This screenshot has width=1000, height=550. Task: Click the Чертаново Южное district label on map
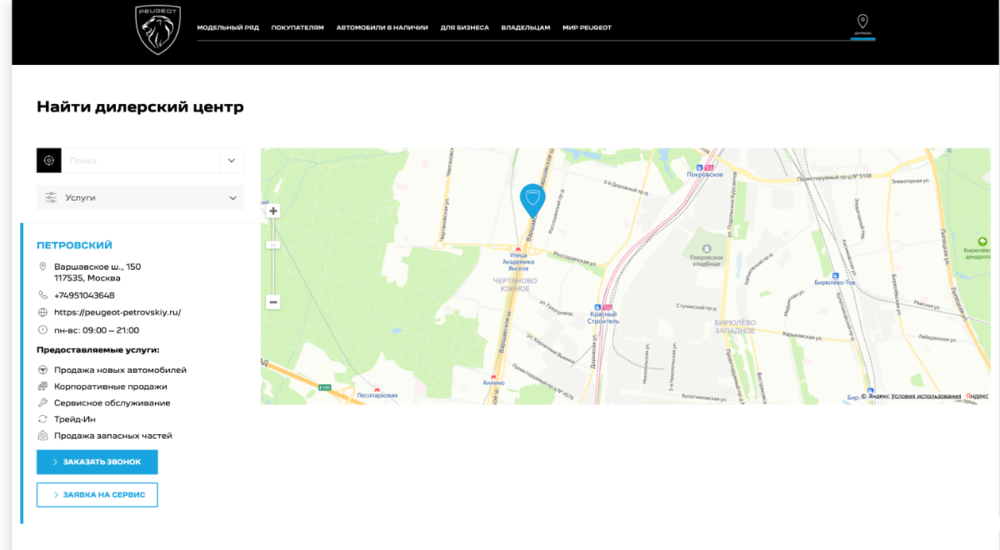point(515,285)
